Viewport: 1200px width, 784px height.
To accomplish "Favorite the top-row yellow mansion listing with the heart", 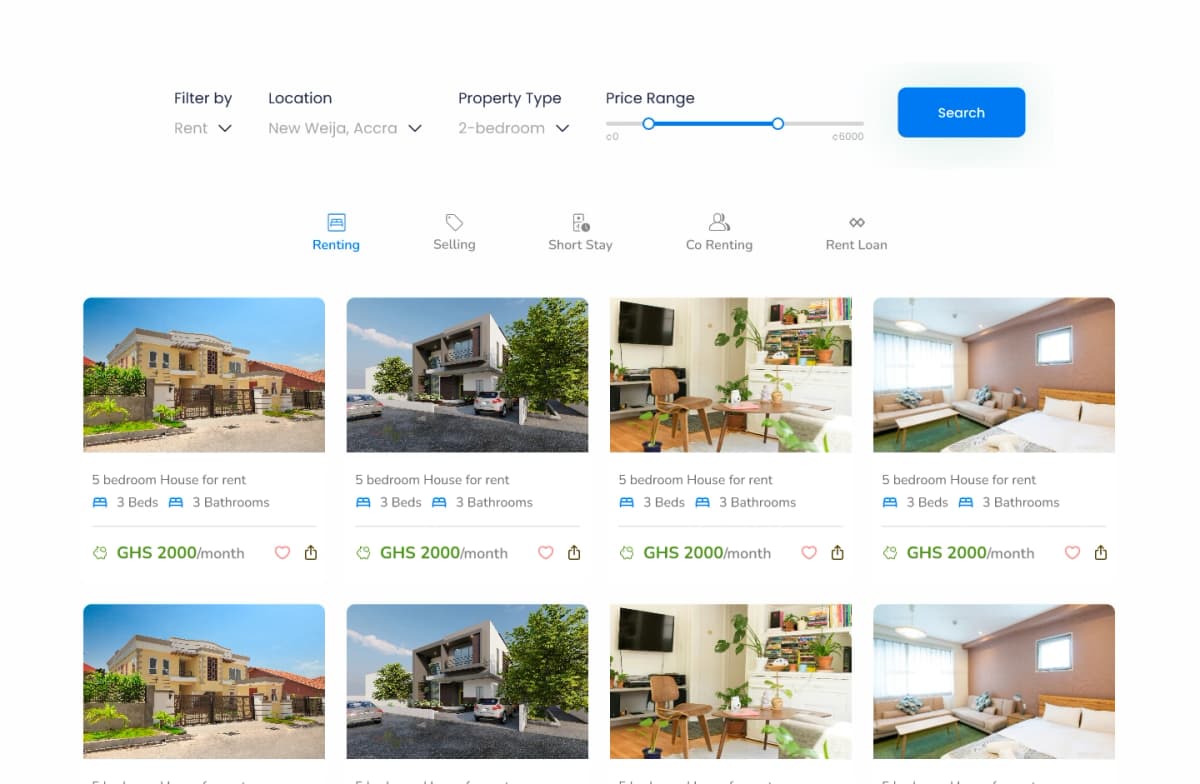I will (282, 552).
